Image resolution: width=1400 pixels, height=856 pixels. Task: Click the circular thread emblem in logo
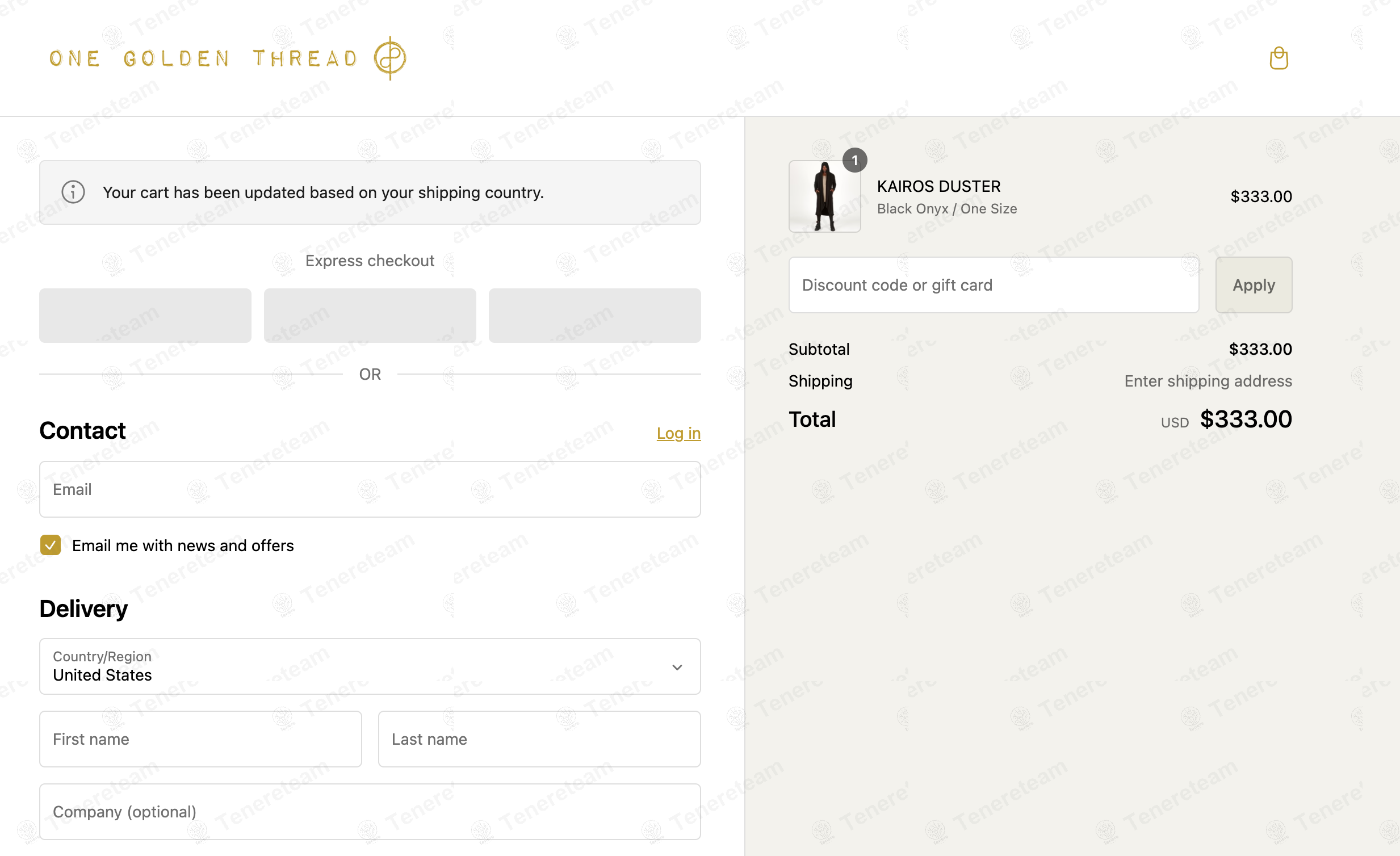pyautogui.click(x=390, y=58)
